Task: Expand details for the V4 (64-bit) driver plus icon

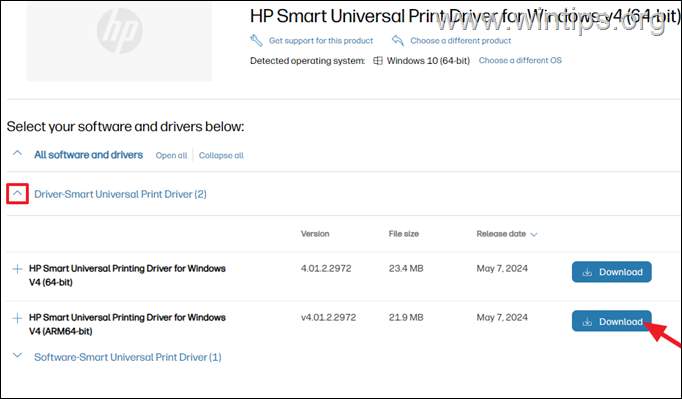Action: (17, 269)
